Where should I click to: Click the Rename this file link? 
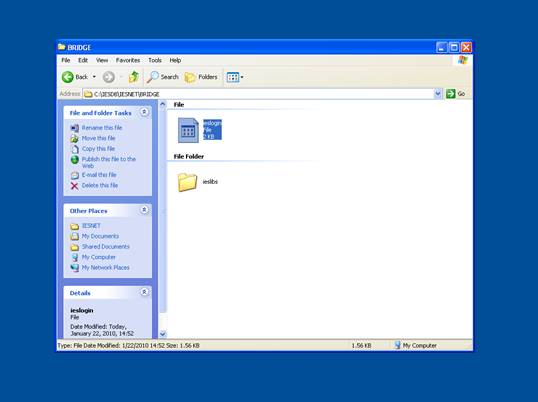coord(102,128)
